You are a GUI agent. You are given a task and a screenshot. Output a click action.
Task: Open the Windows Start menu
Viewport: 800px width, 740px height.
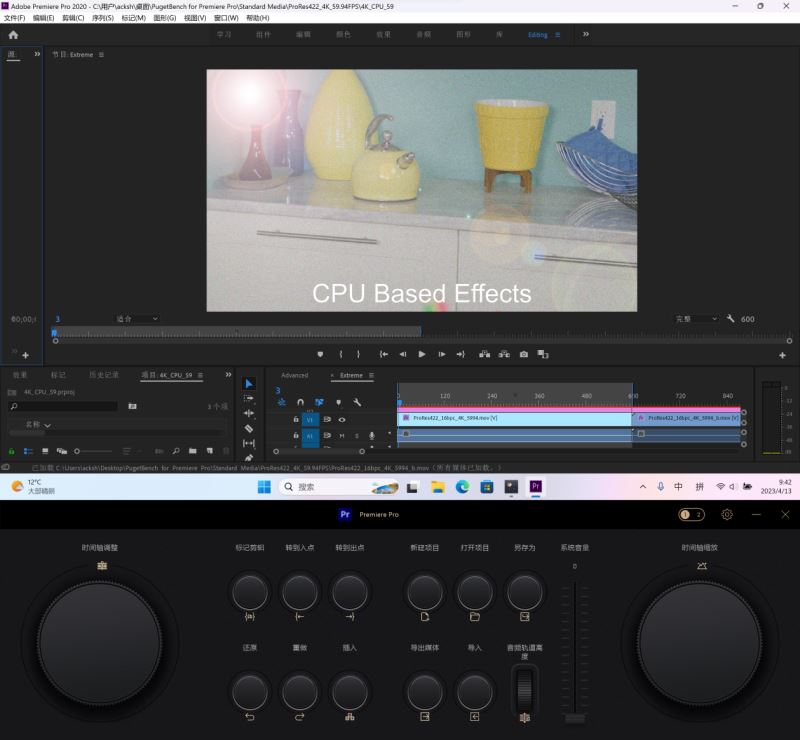264,487
